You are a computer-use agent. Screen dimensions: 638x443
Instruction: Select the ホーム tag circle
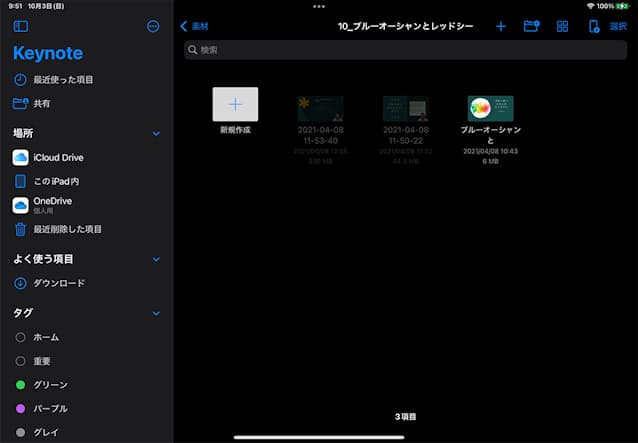(x=21, y=337)
